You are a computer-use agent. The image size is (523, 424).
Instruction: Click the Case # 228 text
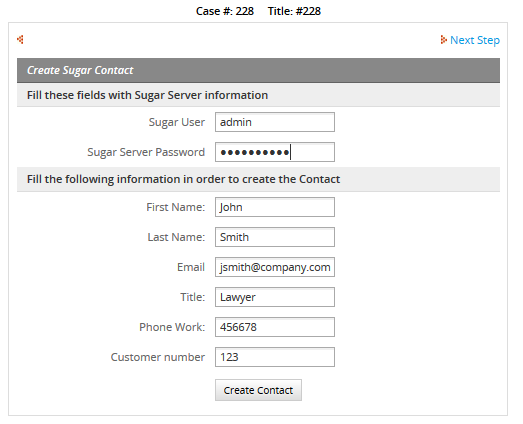tap(225, 11)
